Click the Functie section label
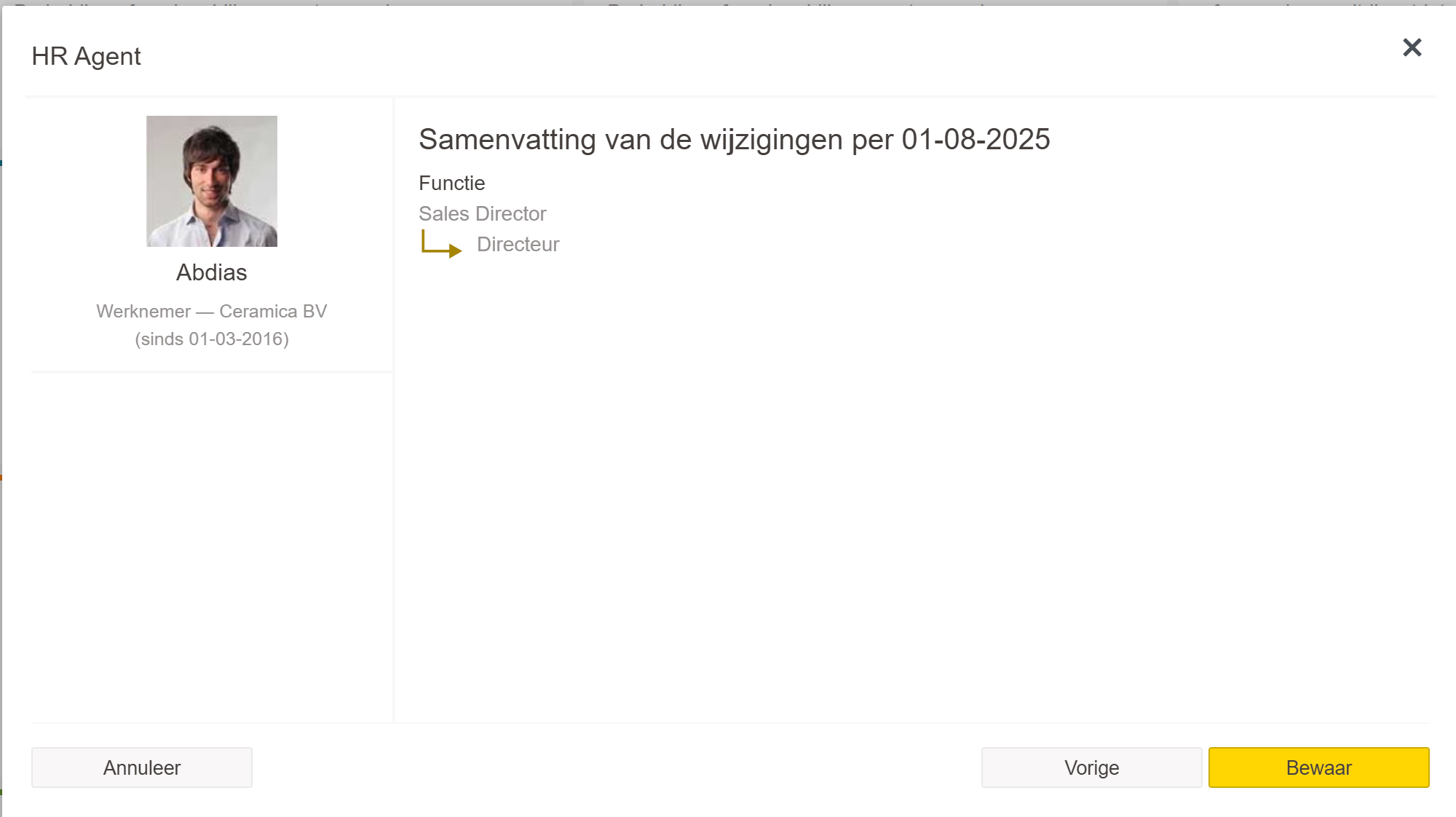This screenshot has height=817, width=1456. [451, 183]
